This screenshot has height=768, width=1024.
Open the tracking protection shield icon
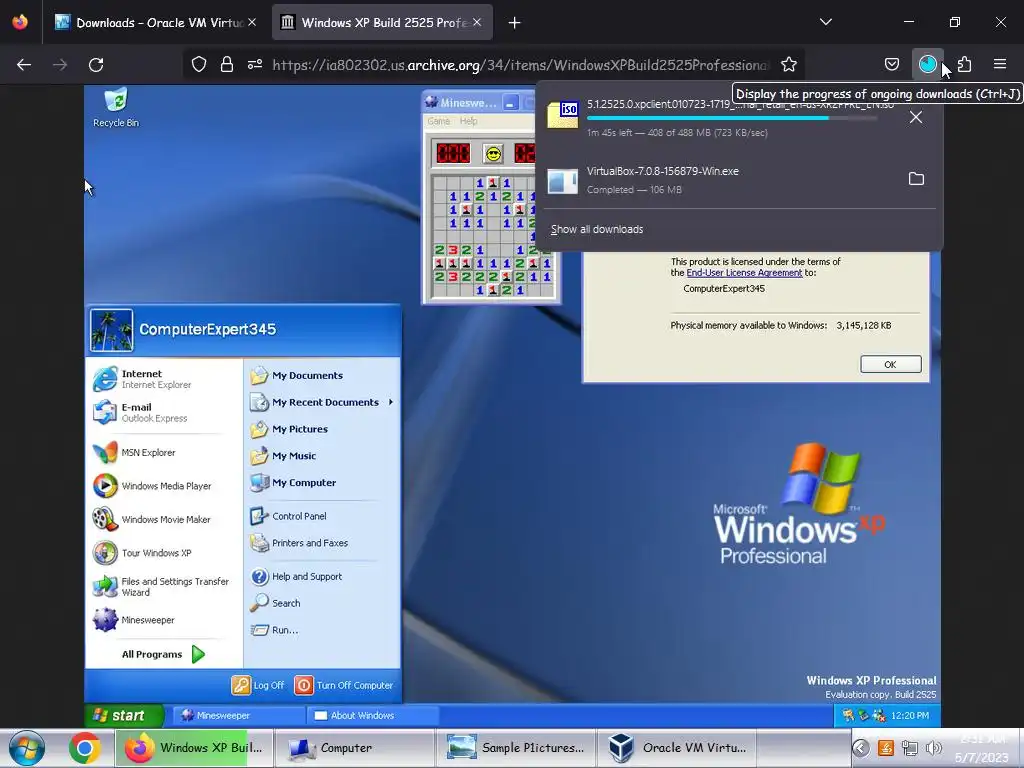point(199,65)
